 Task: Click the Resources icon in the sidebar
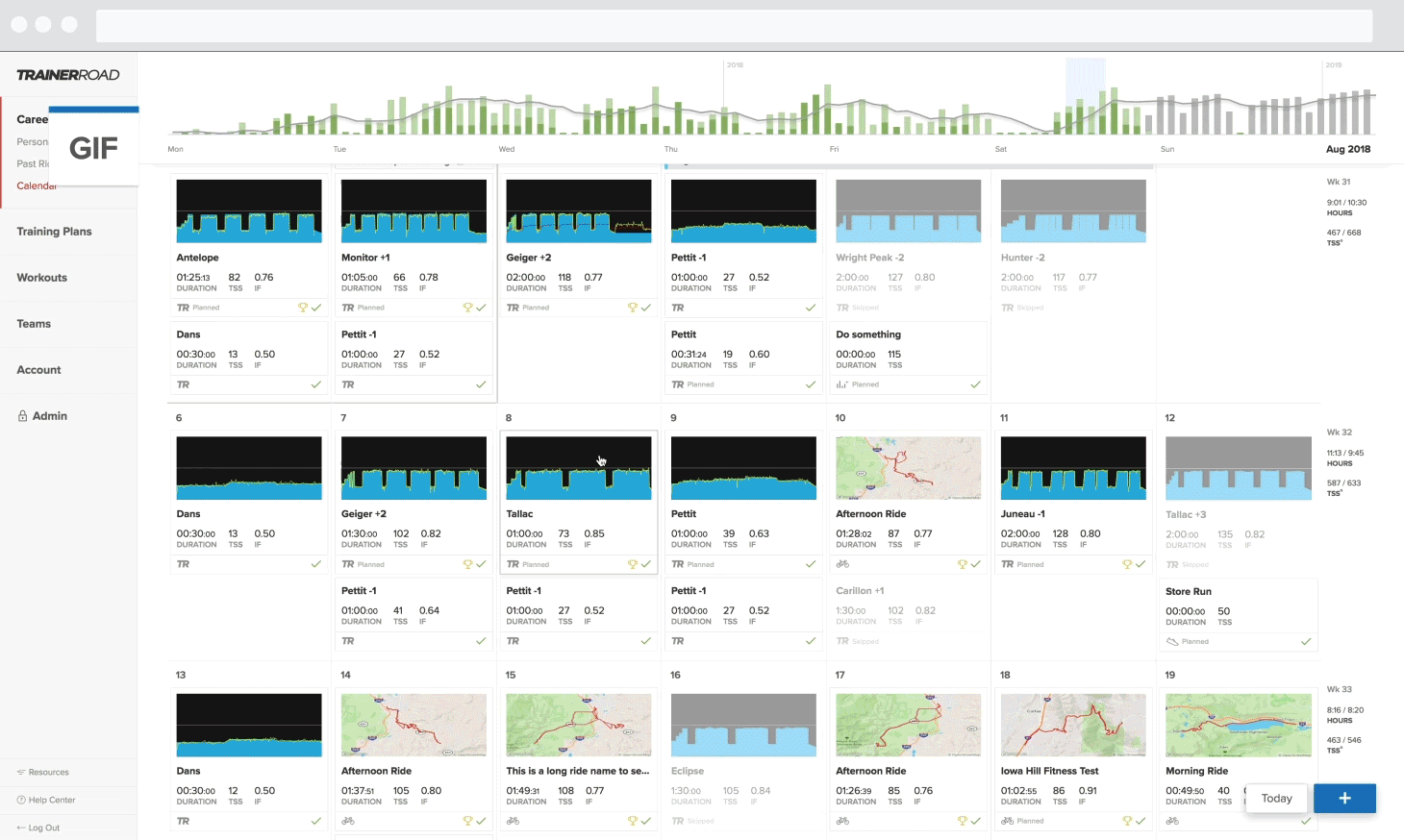point(21,772)
